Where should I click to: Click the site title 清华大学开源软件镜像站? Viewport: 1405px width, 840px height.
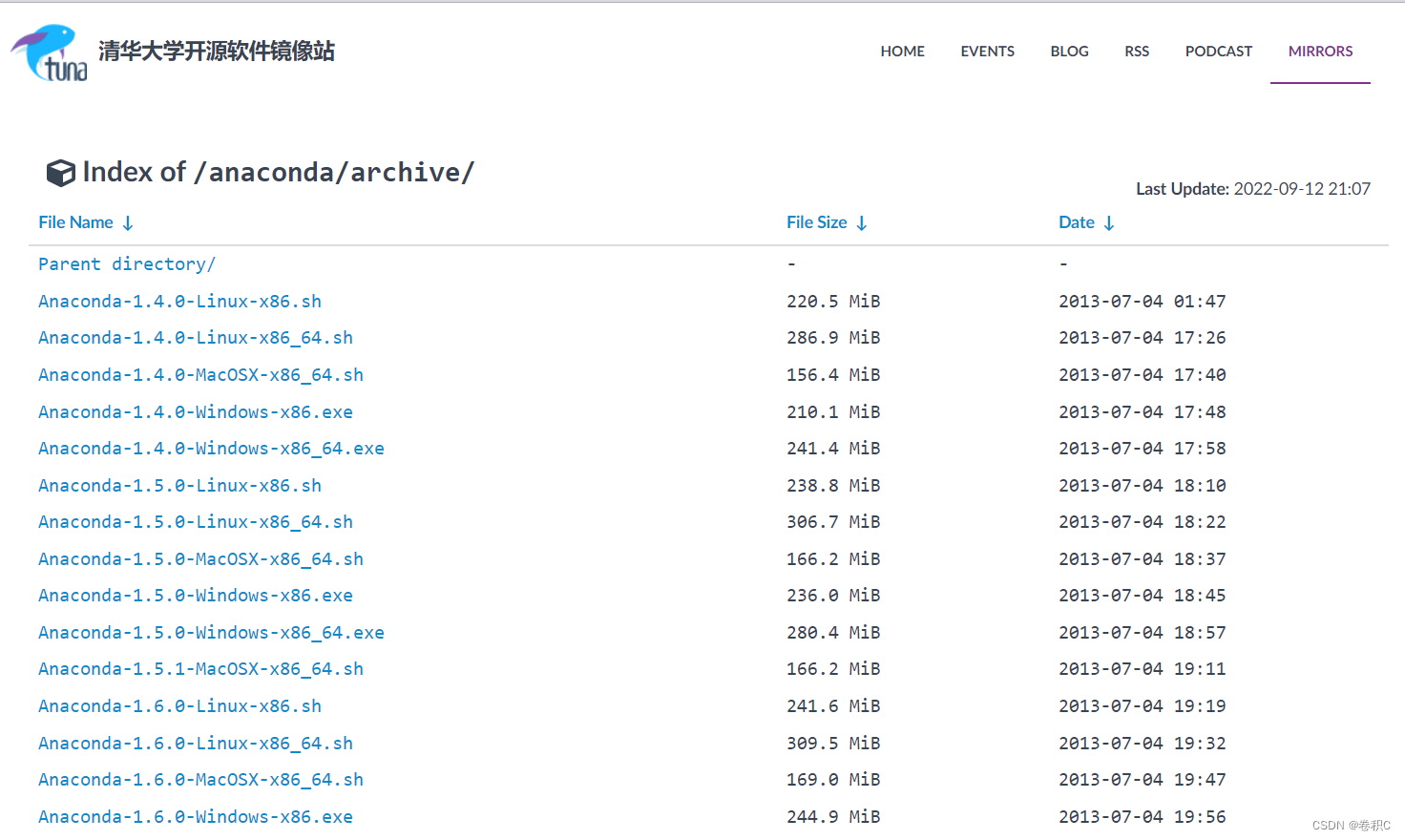pyautogui.click(x=217, y=51)
